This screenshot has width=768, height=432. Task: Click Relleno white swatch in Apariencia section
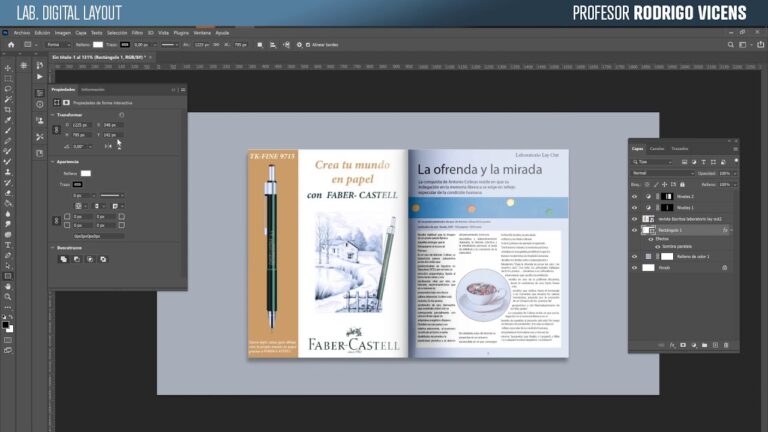(86, 173)
